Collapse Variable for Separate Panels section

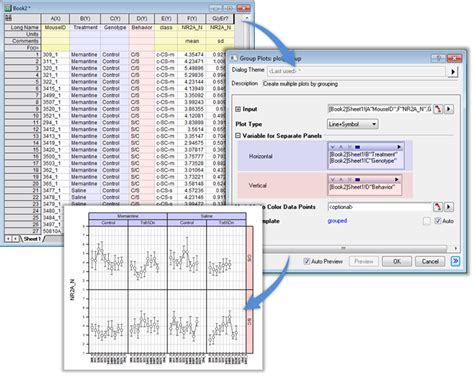tap(238, 136)
